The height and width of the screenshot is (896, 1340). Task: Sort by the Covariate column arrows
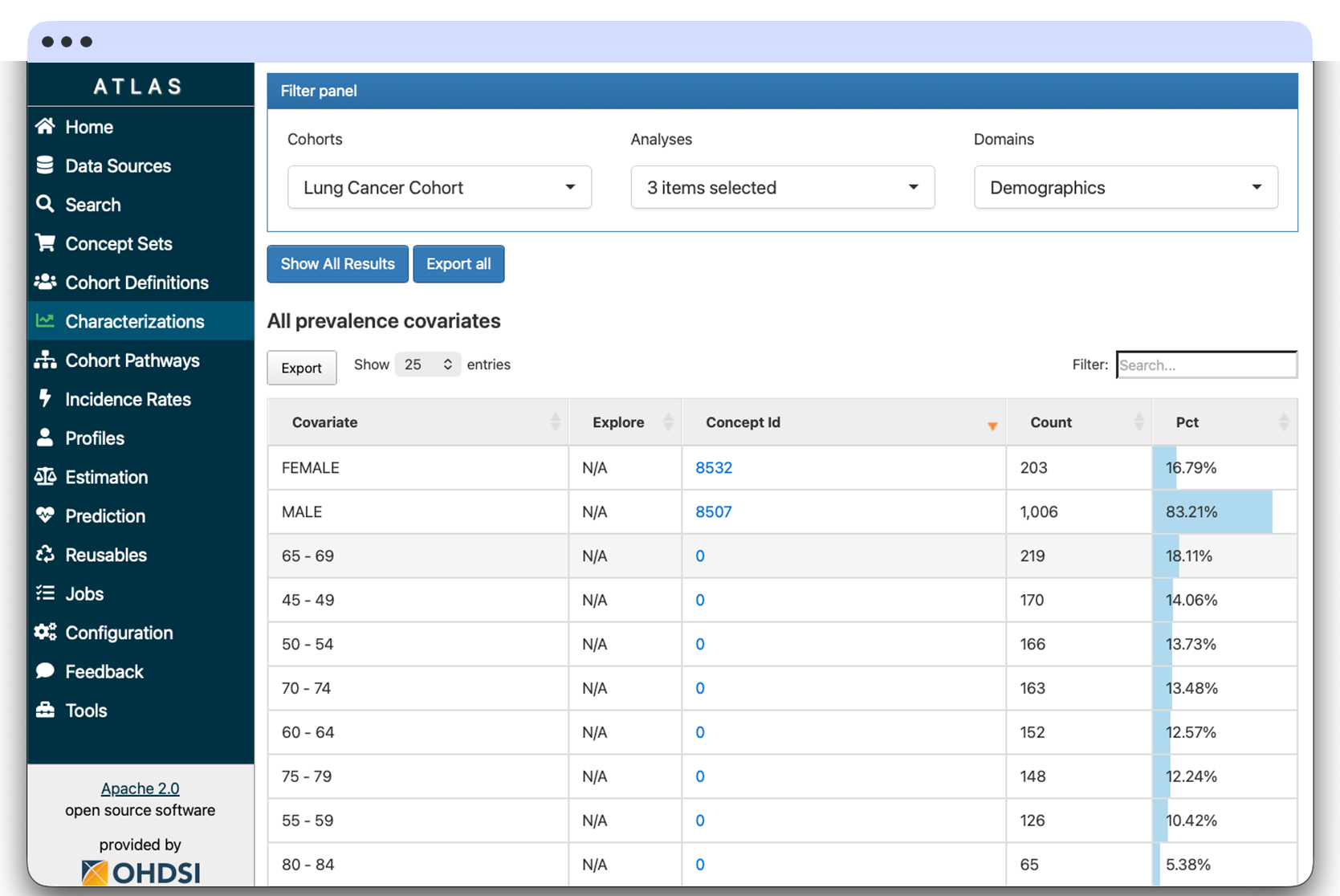555,422
